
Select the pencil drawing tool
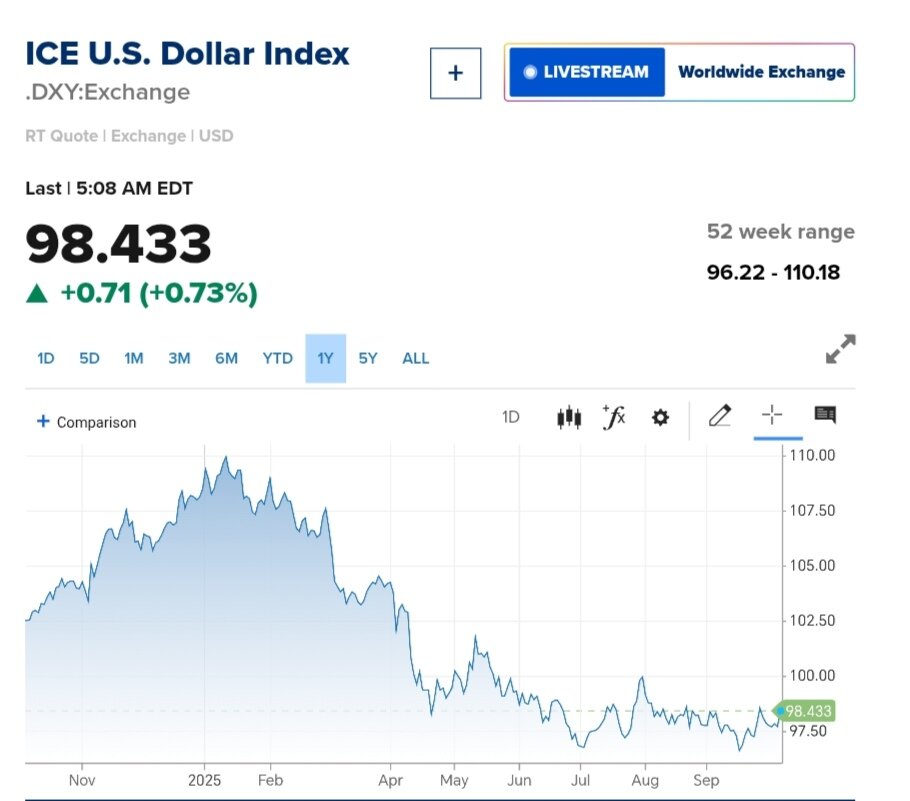[x=719, y=416]
